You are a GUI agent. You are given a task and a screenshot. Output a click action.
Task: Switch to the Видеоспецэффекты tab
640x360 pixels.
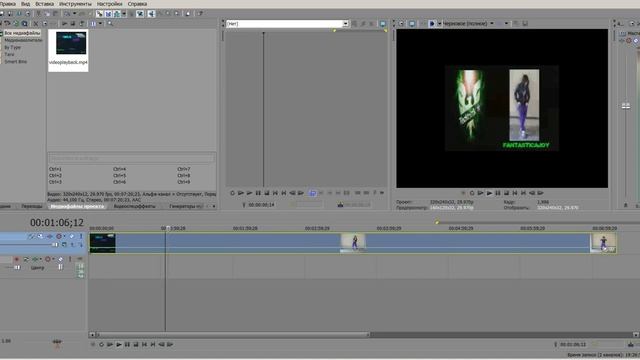134,206
